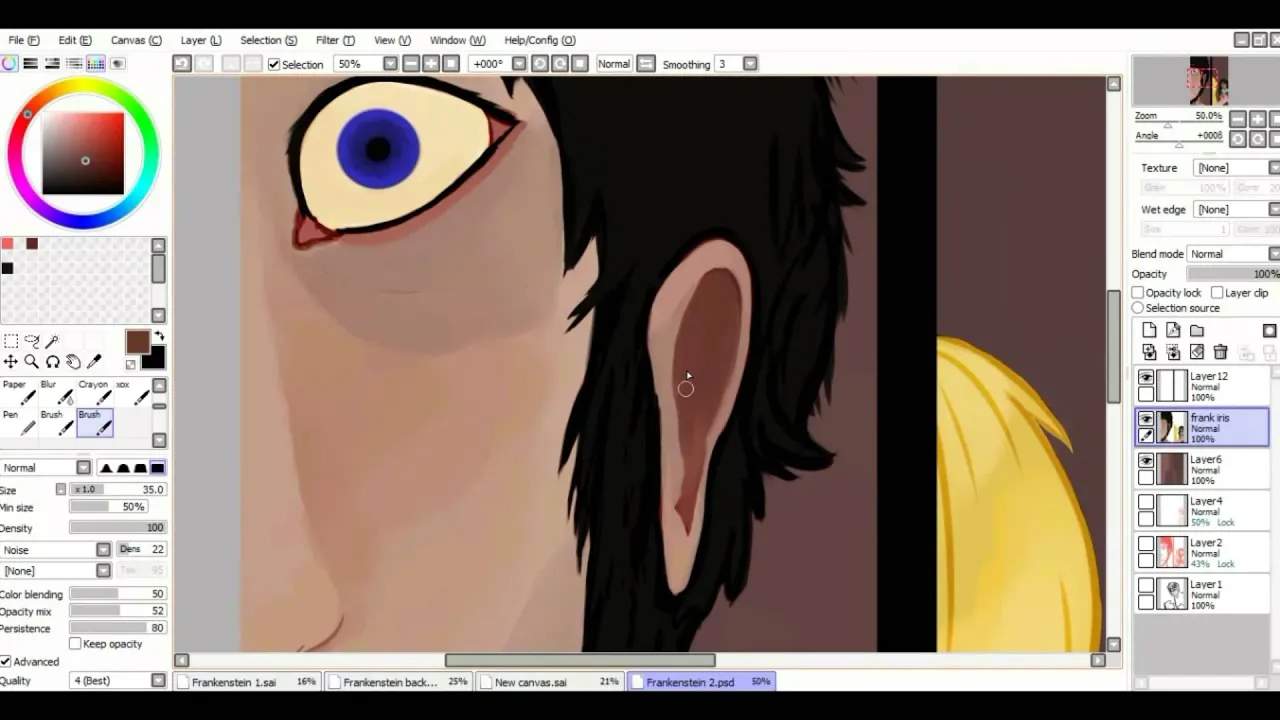Select the Lasso tool
1280x720 pixels.
pos(31,341)
